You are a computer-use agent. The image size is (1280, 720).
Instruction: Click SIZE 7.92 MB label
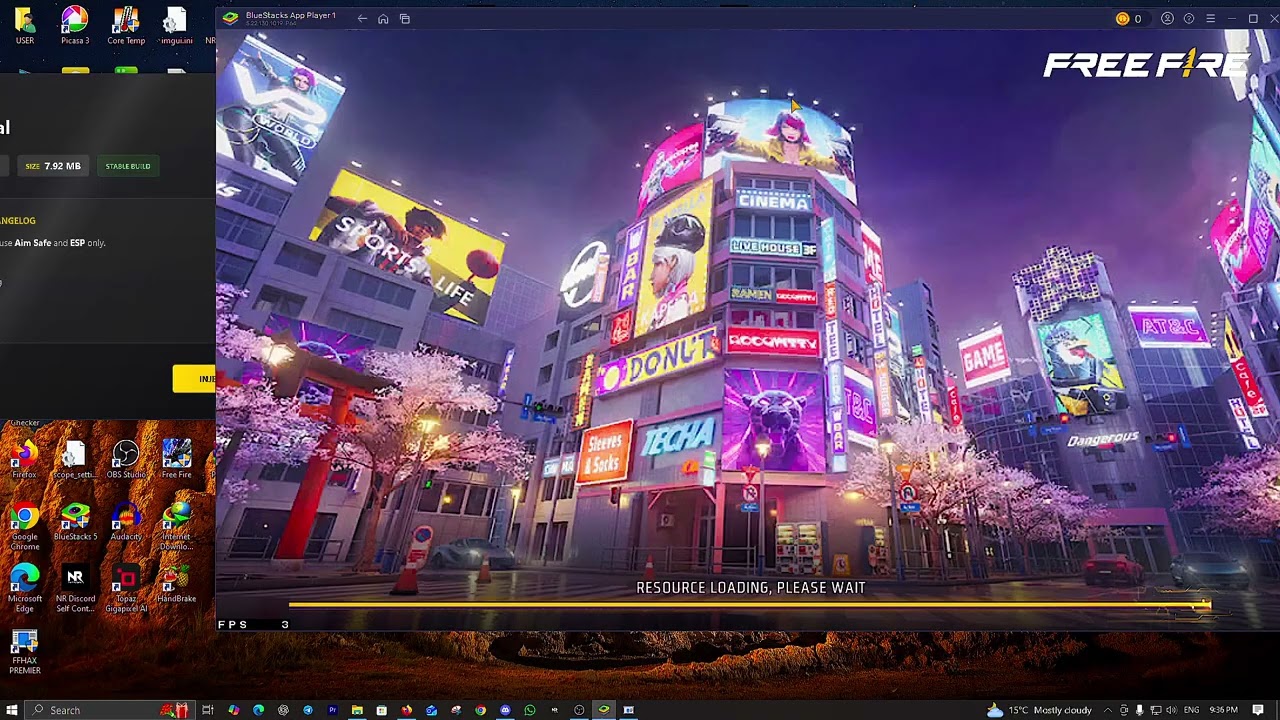tap(53, 166)
